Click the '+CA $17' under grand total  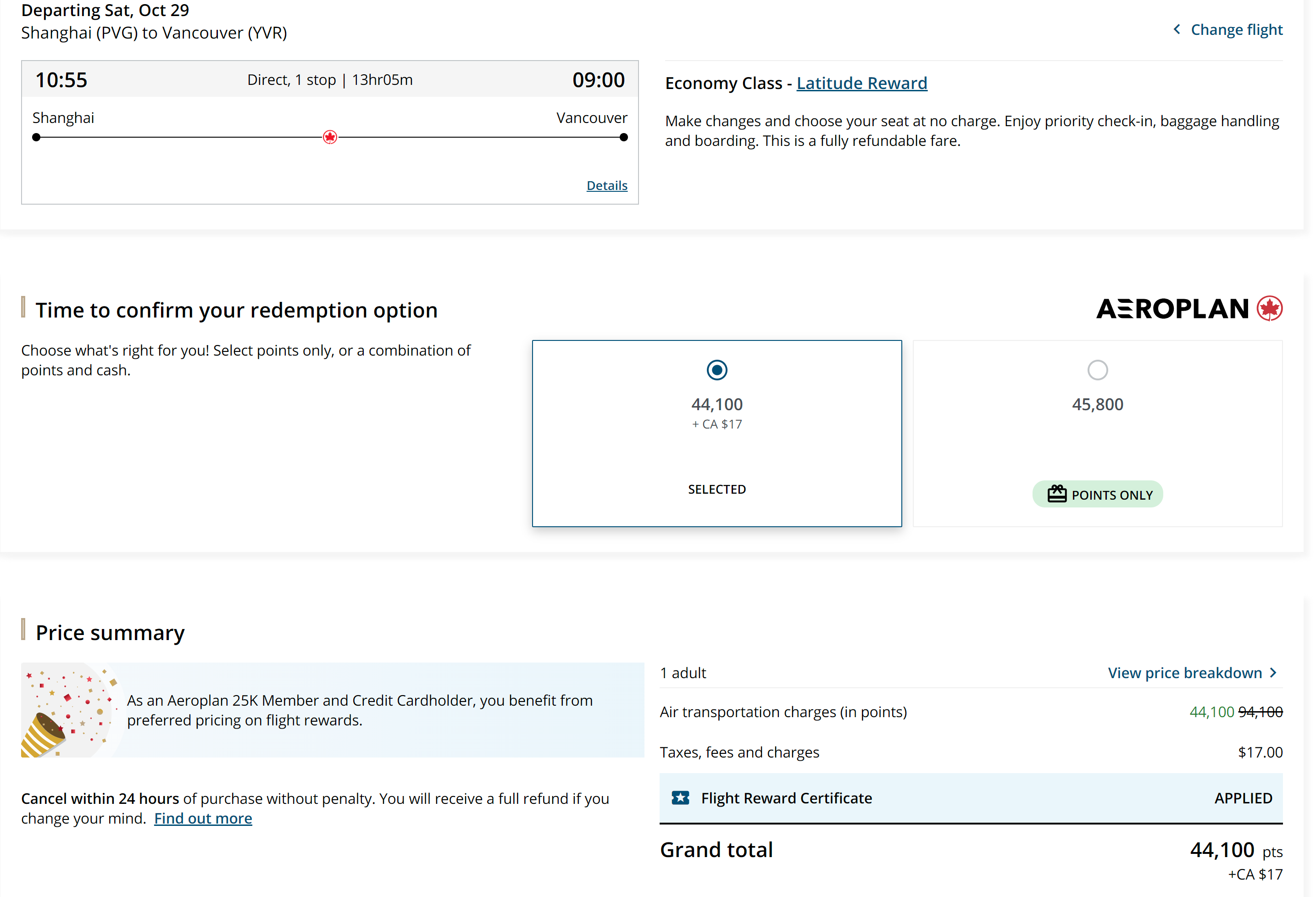pyautogui.click(x=1255, y=875)
